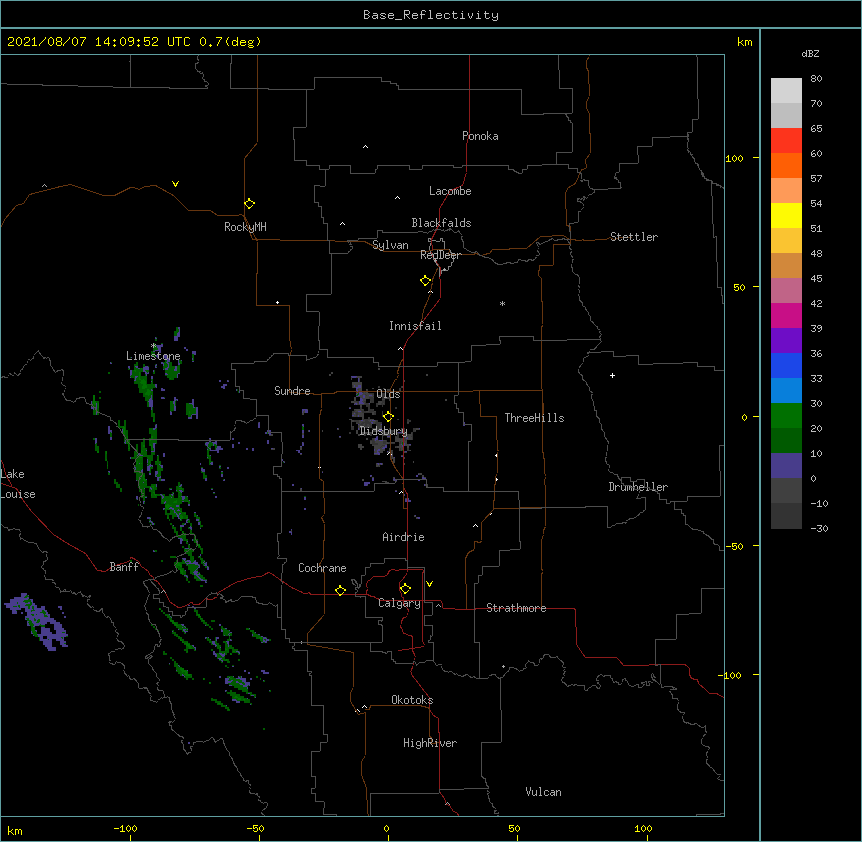The height and width of the screenshot is (842, 862).
Task: Click the Sylvan town label
Action: tap(390, 245)
